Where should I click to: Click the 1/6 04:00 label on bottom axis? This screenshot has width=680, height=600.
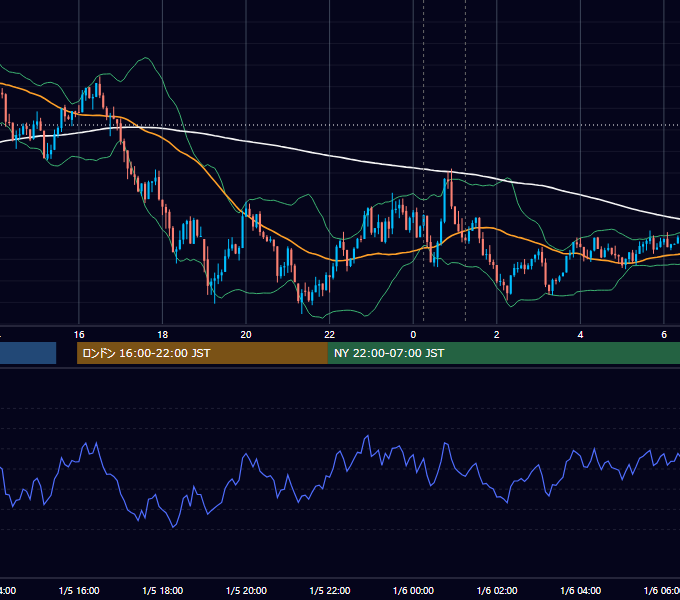[581, 590]
